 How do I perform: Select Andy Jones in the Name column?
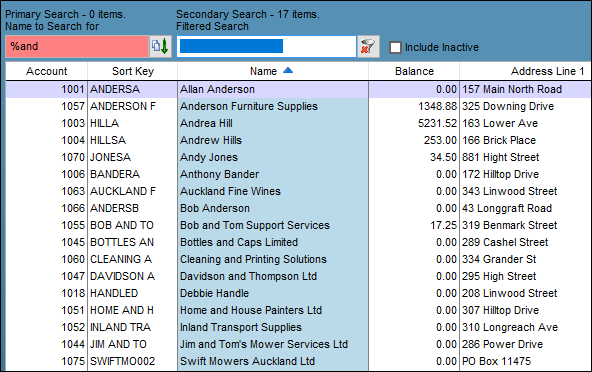[209, 157]
